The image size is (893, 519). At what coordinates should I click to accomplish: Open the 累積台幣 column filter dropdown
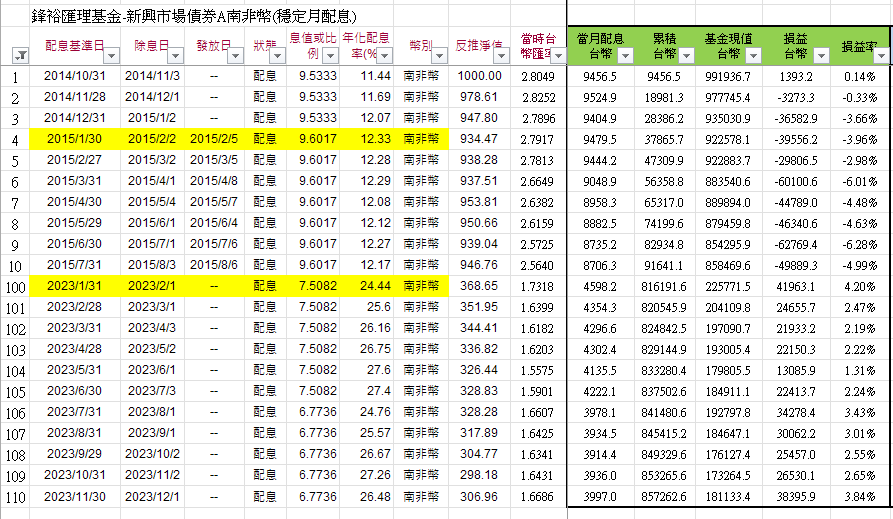[x=687, y=55]
